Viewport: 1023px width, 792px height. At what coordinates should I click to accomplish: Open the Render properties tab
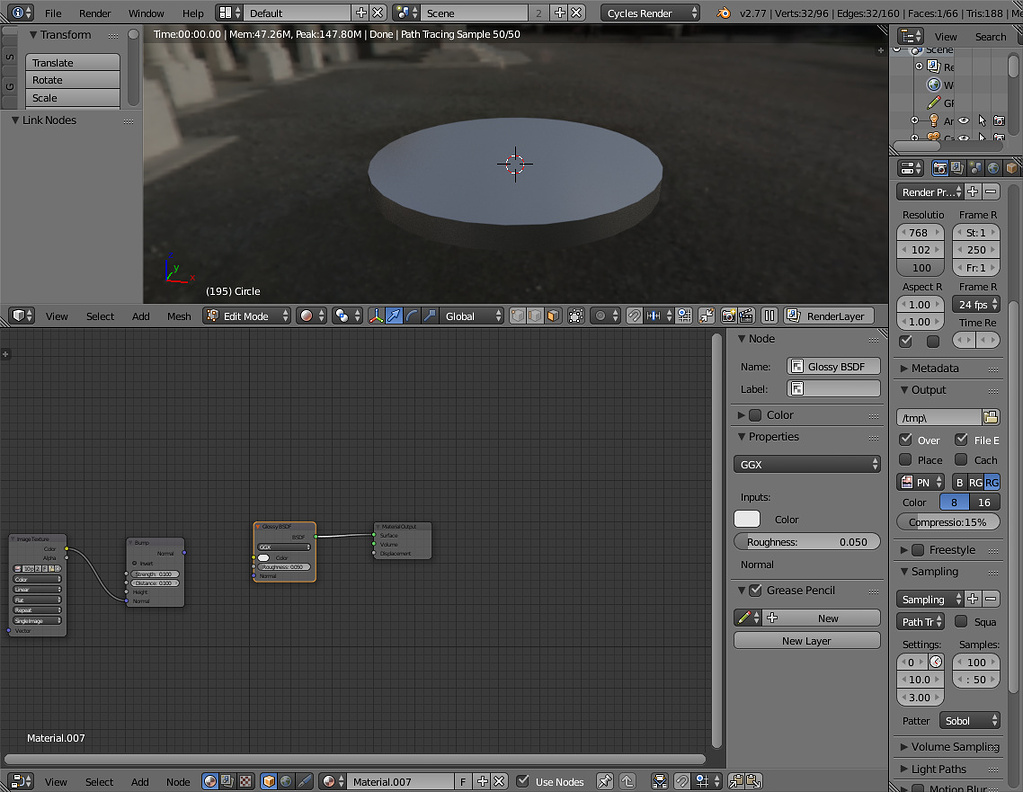pyautogui.click(x=939, y=168)
